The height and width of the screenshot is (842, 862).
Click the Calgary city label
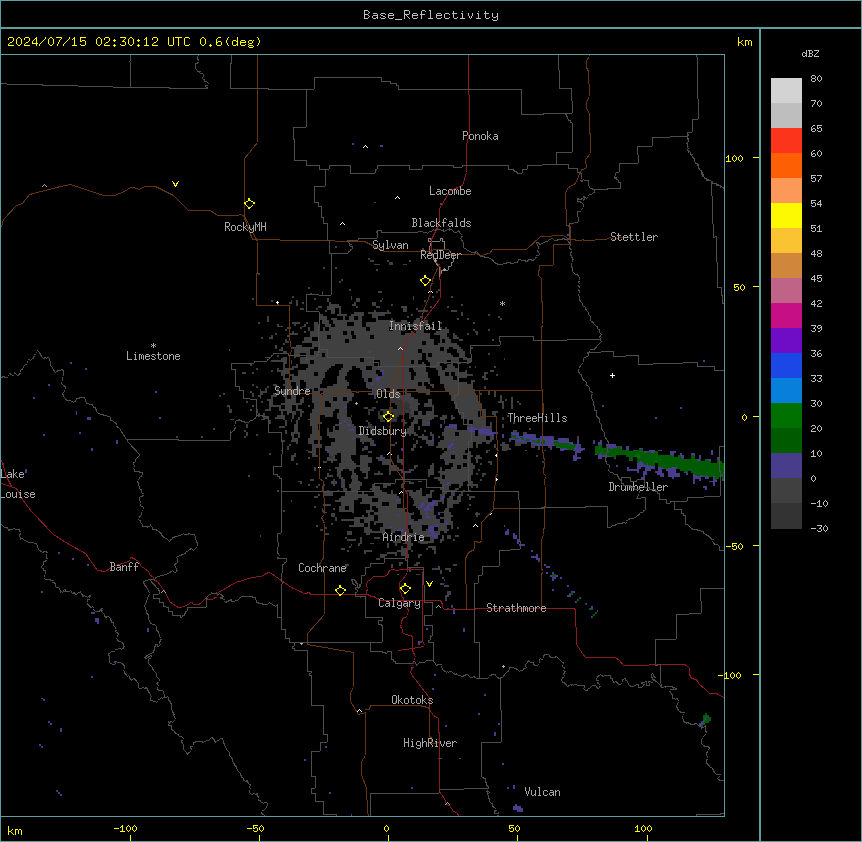click(x=400, y=603)
